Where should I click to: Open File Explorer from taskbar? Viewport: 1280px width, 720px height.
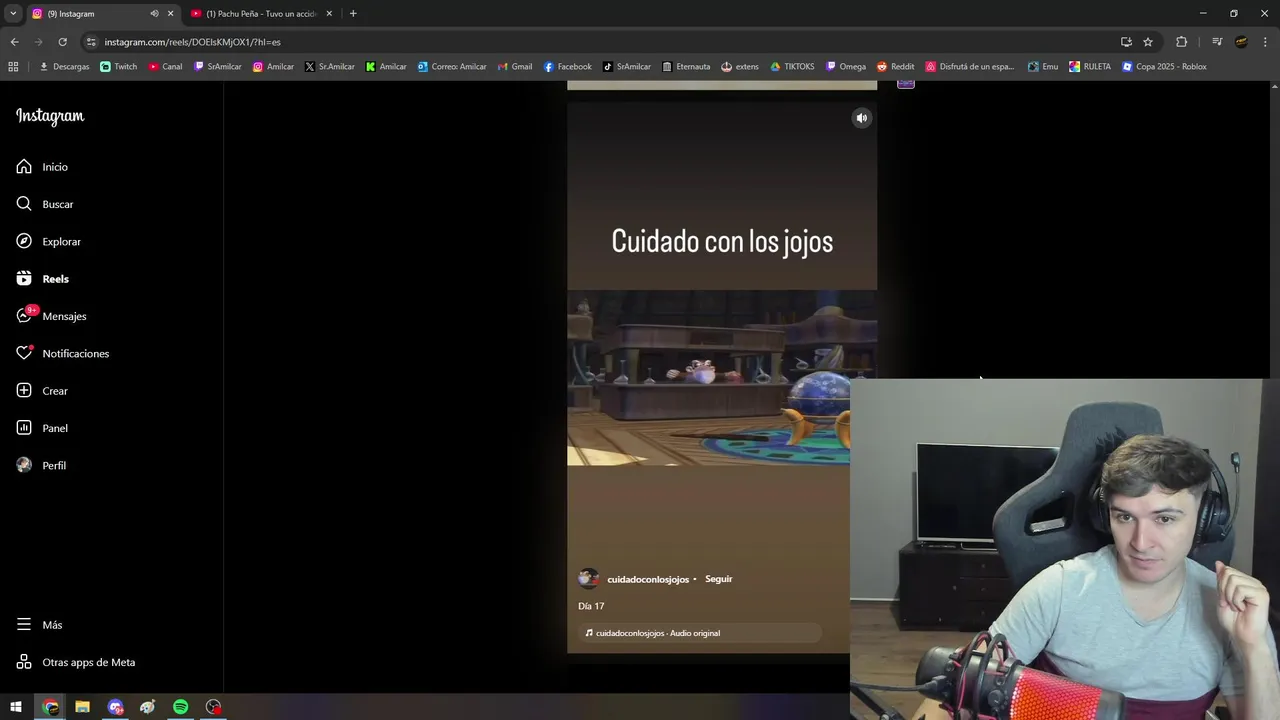pos(82,707)
